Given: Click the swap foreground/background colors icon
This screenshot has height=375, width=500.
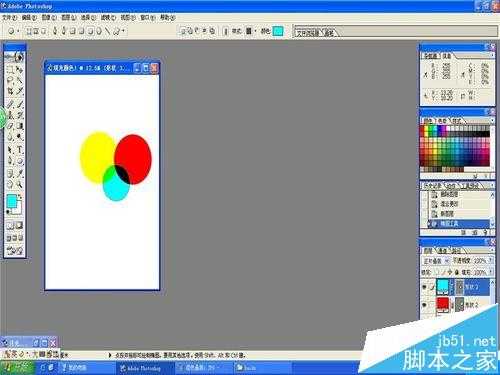Looking at the screenshot, I should coord(20,196).
